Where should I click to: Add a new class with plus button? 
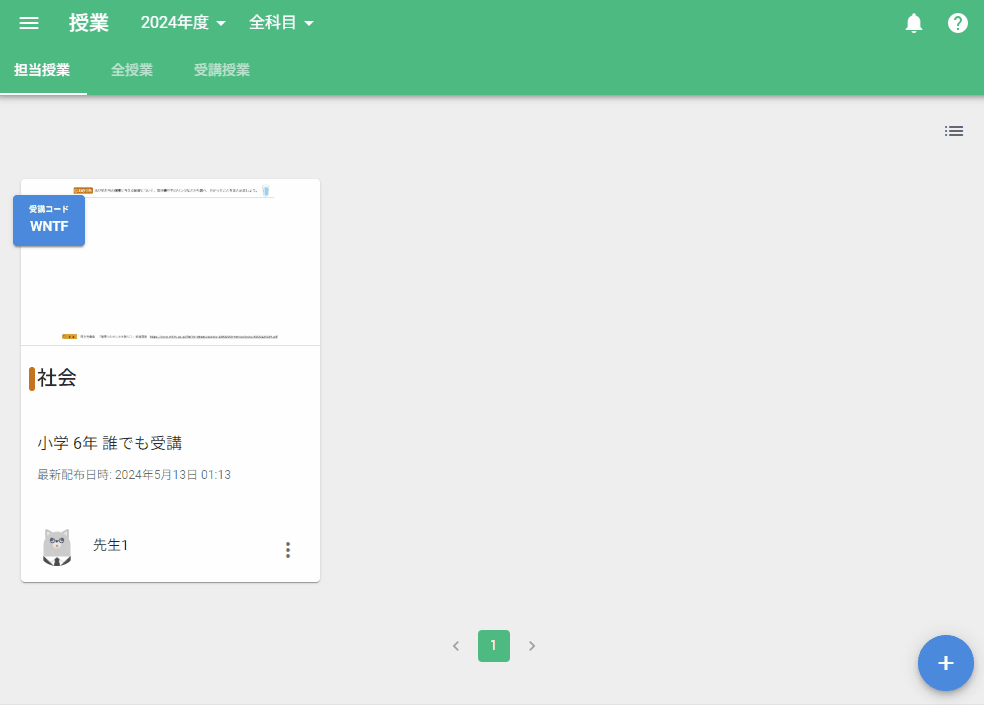click(946, 663)
